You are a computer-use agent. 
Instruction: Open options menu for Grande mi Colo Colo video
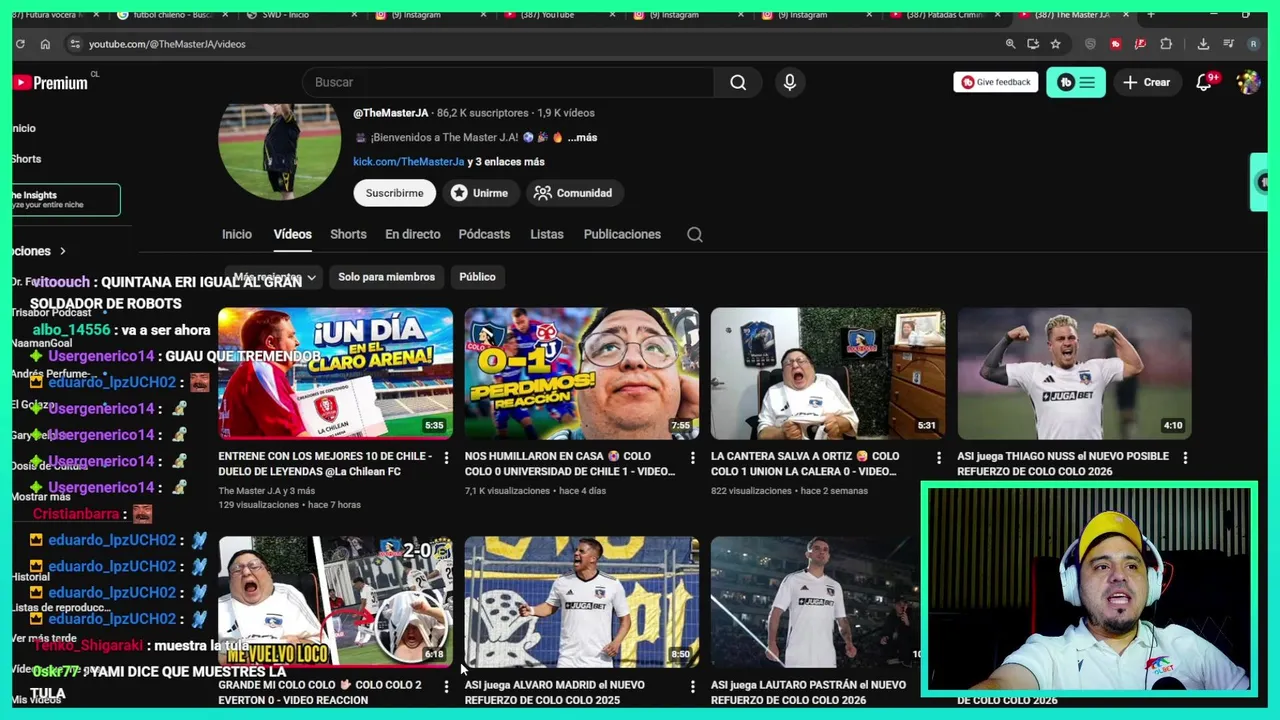446,687
